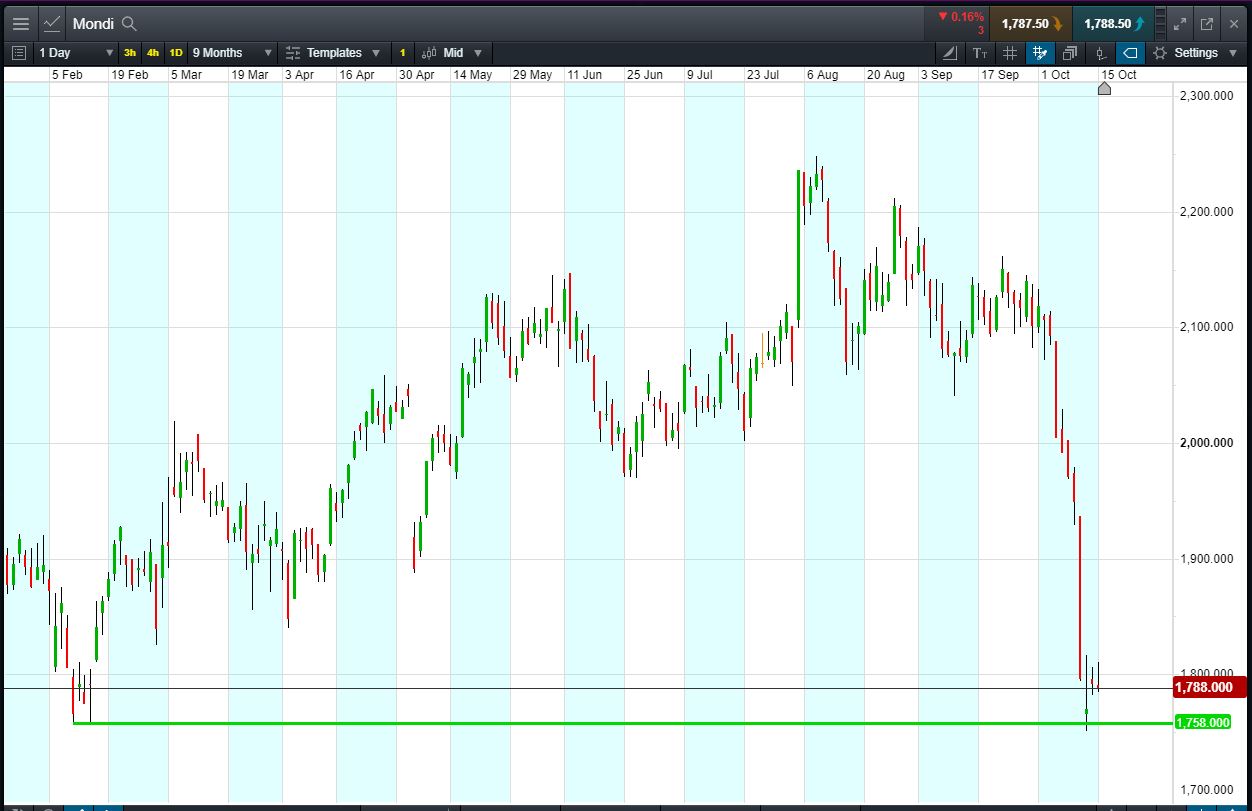Toggle chart grid lines
Viewport: 1252px width, 811px height.
click(x=1010, y=53)
